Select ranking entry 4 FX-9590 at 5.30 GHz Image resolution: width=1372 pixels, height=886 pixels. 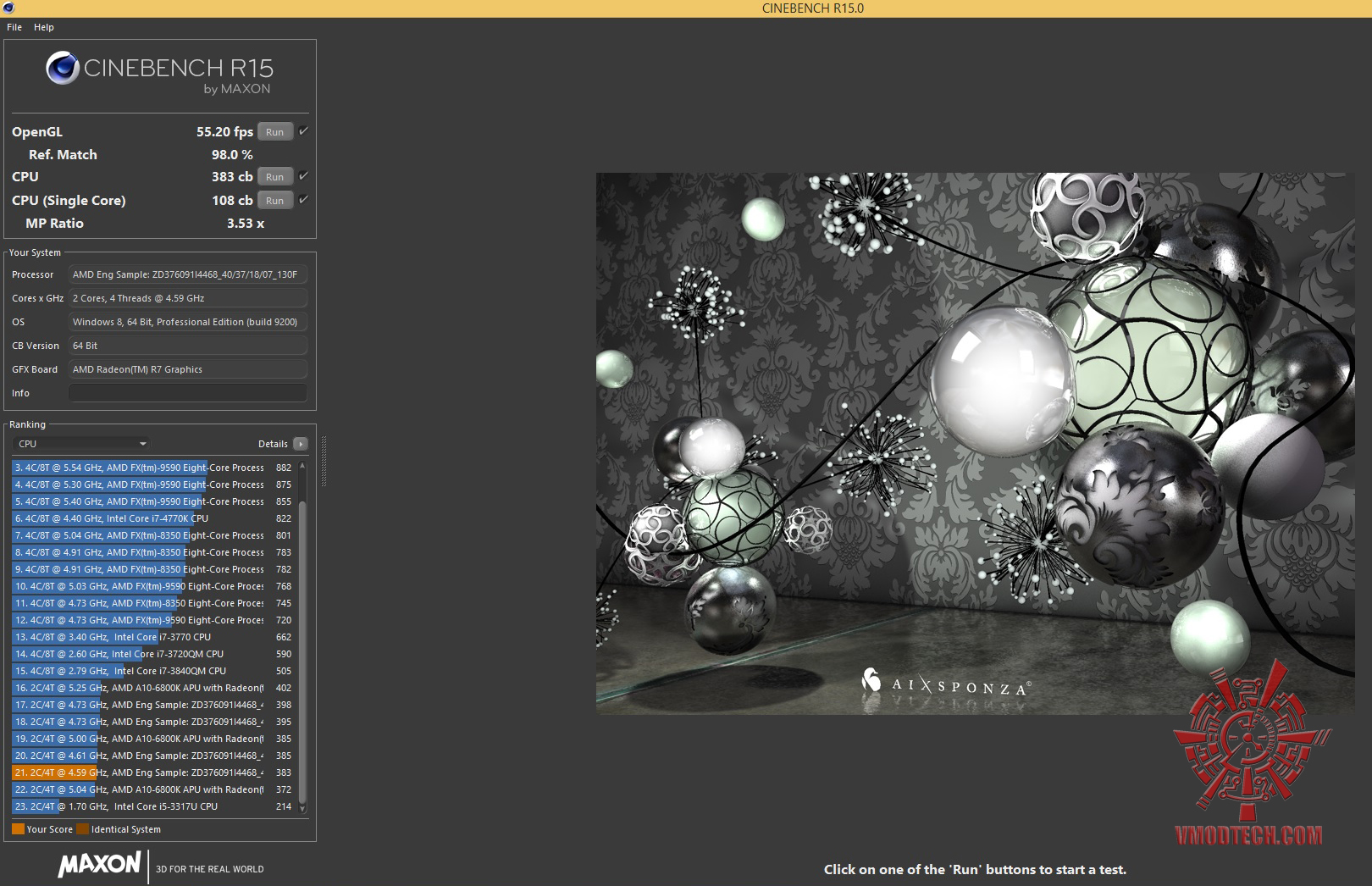click(152, 485)
